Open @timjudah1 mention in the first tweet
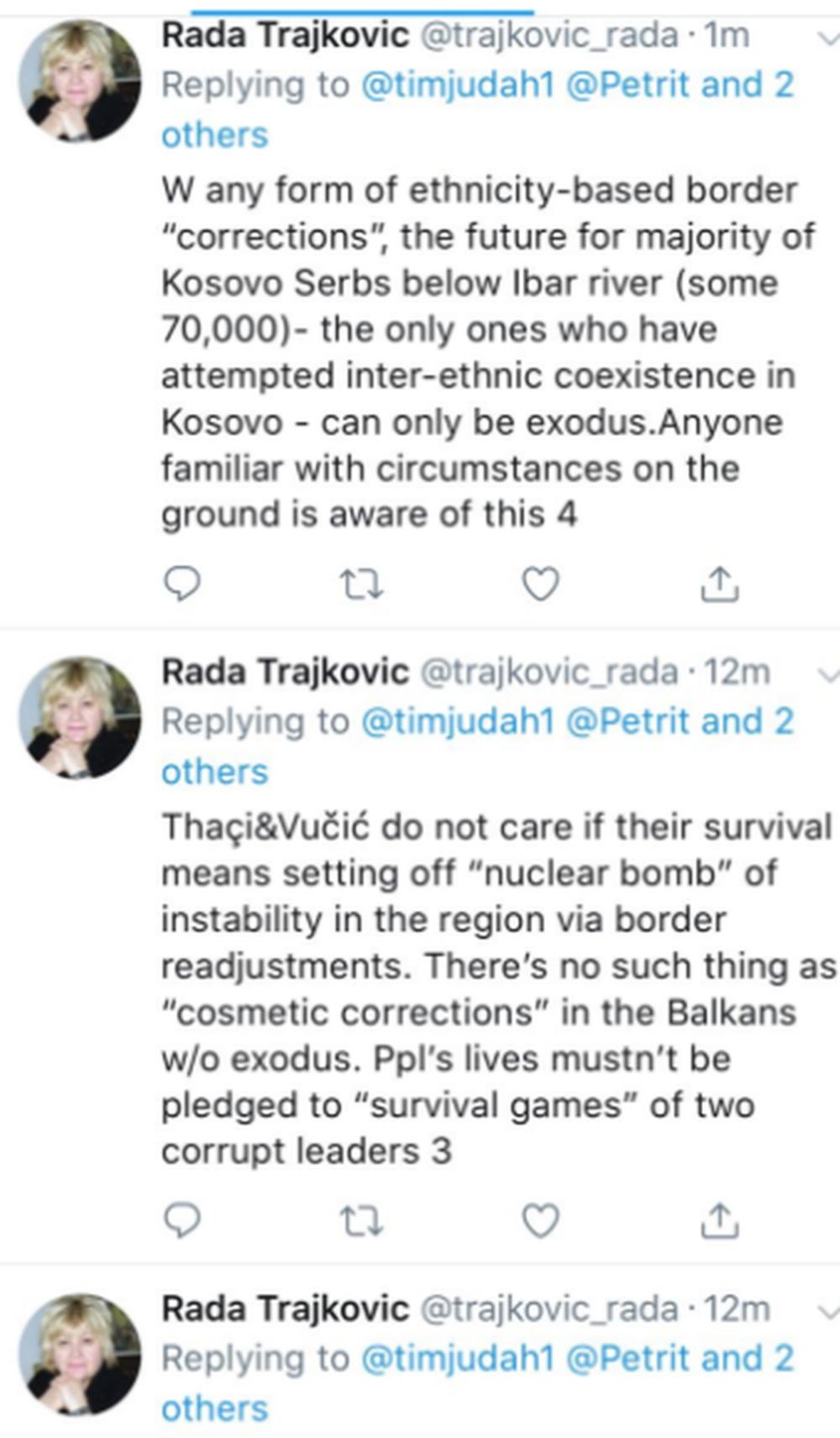 tap(458, 85)
